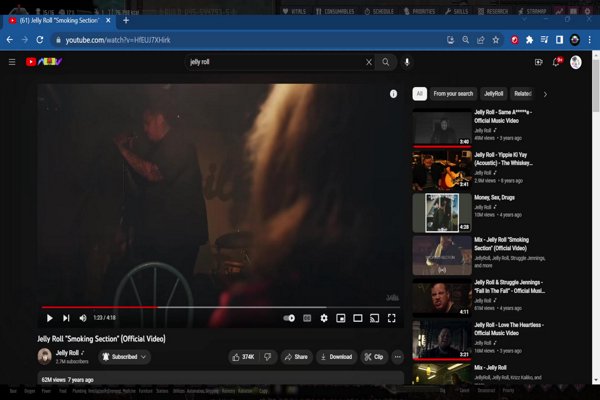This screenshot has width=600, height=400.
Task: Open Love The Heartless video title
Action: coord(509,329)
